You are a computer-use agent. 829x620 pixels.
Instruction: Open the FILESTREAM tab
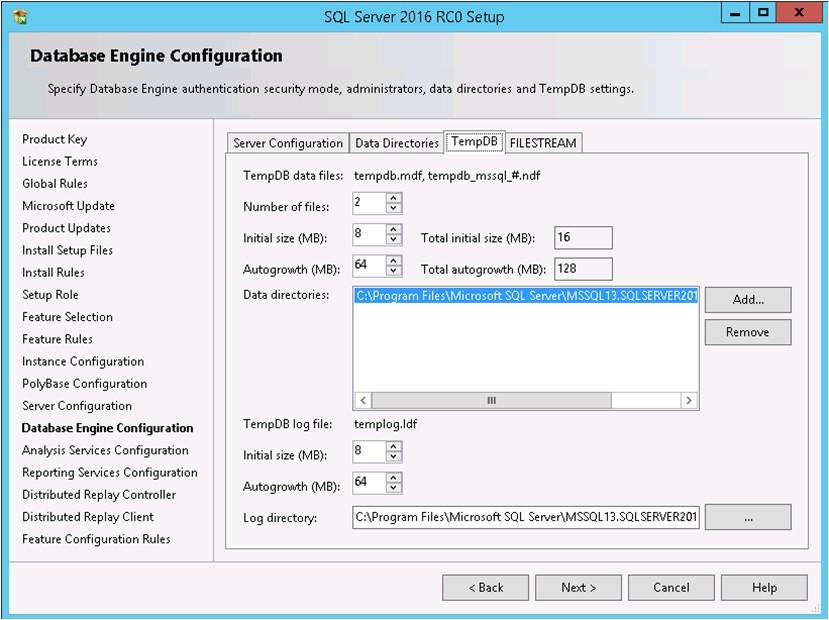(x=543, y=143)
